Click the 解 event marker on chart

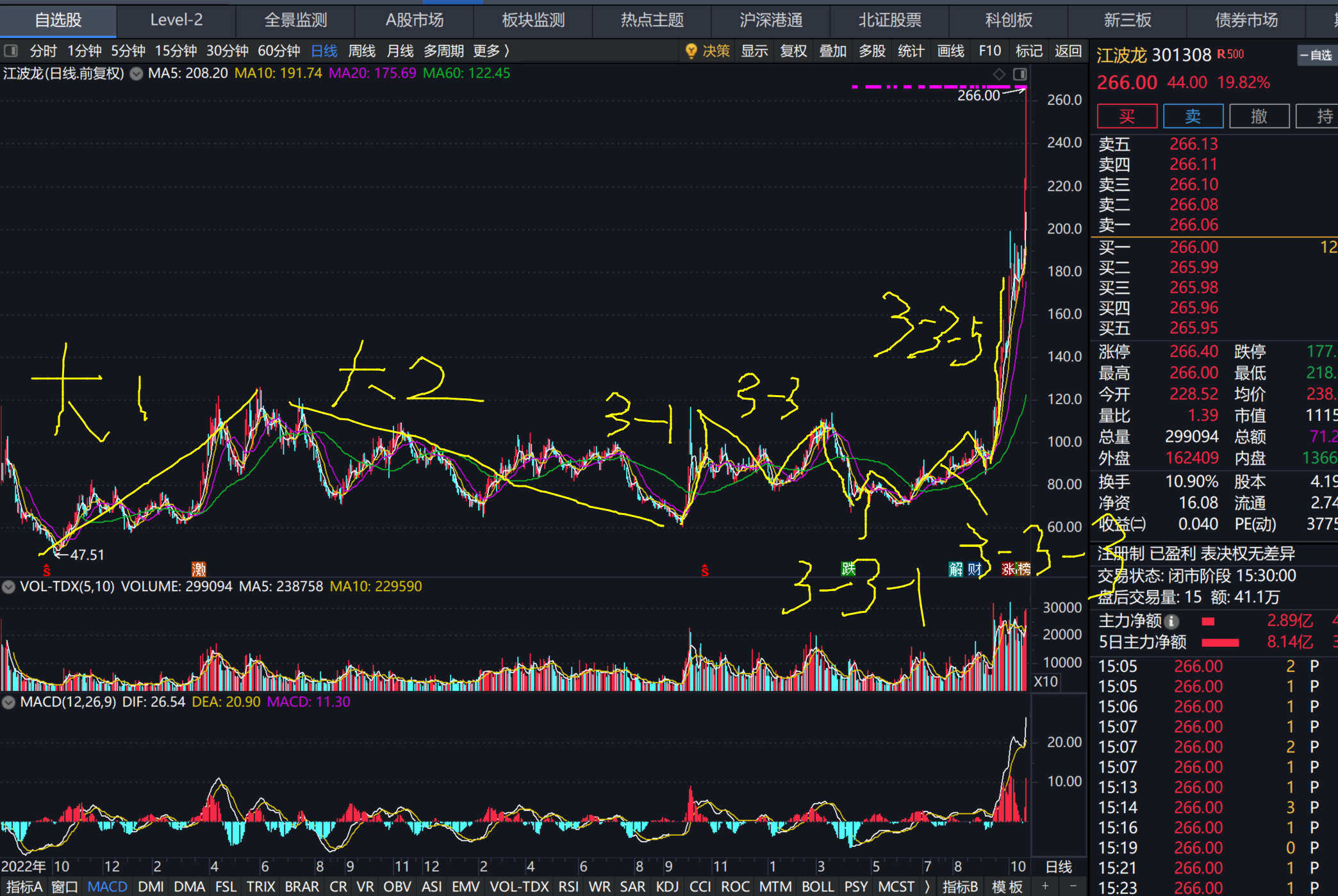pyautogui.click(x=955, y=569)
